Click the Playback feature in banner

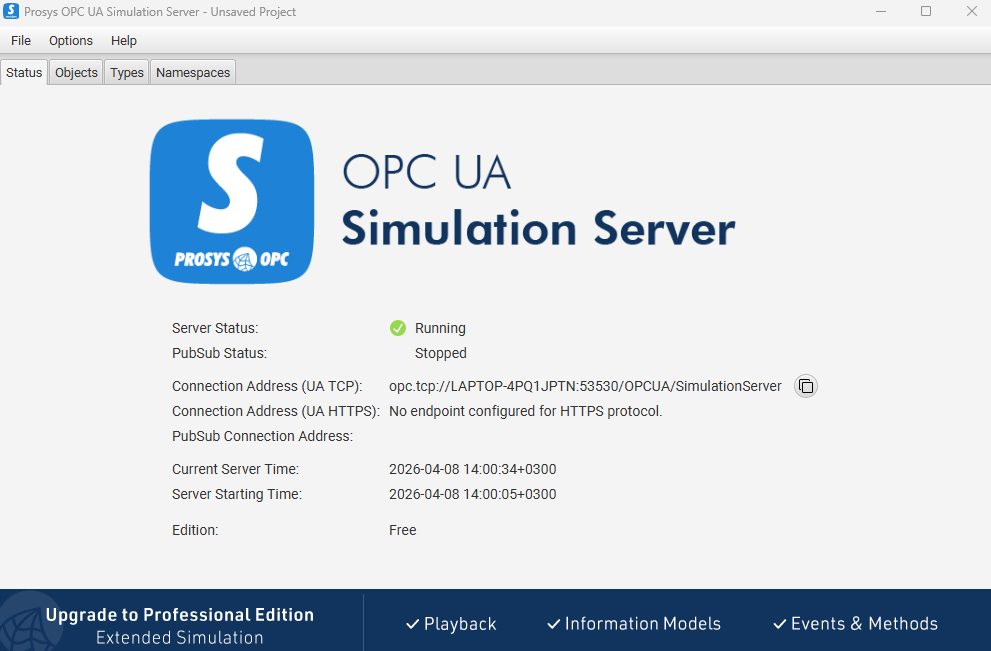click(451, 624)
